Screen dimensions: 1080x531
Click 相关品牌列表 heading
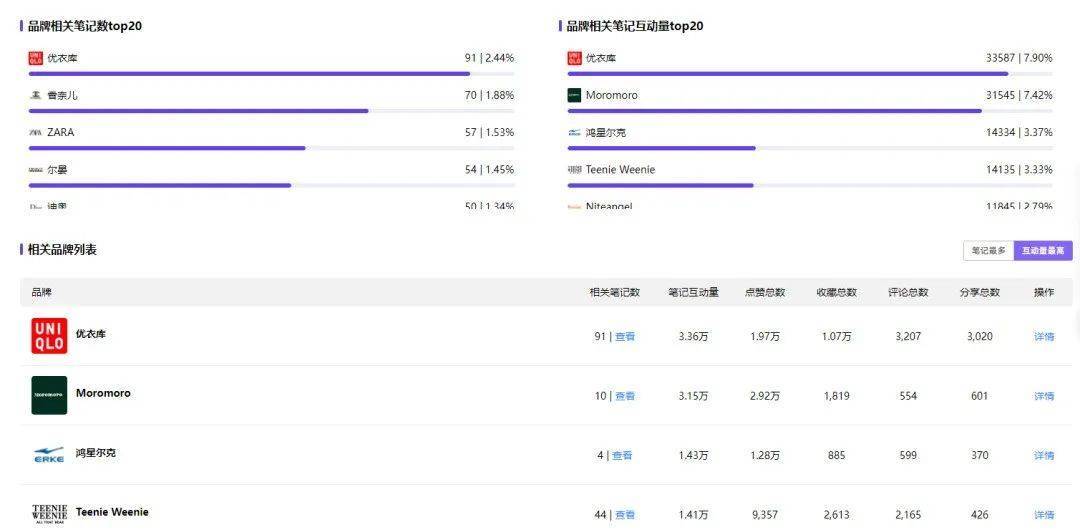tap(62, 249)
